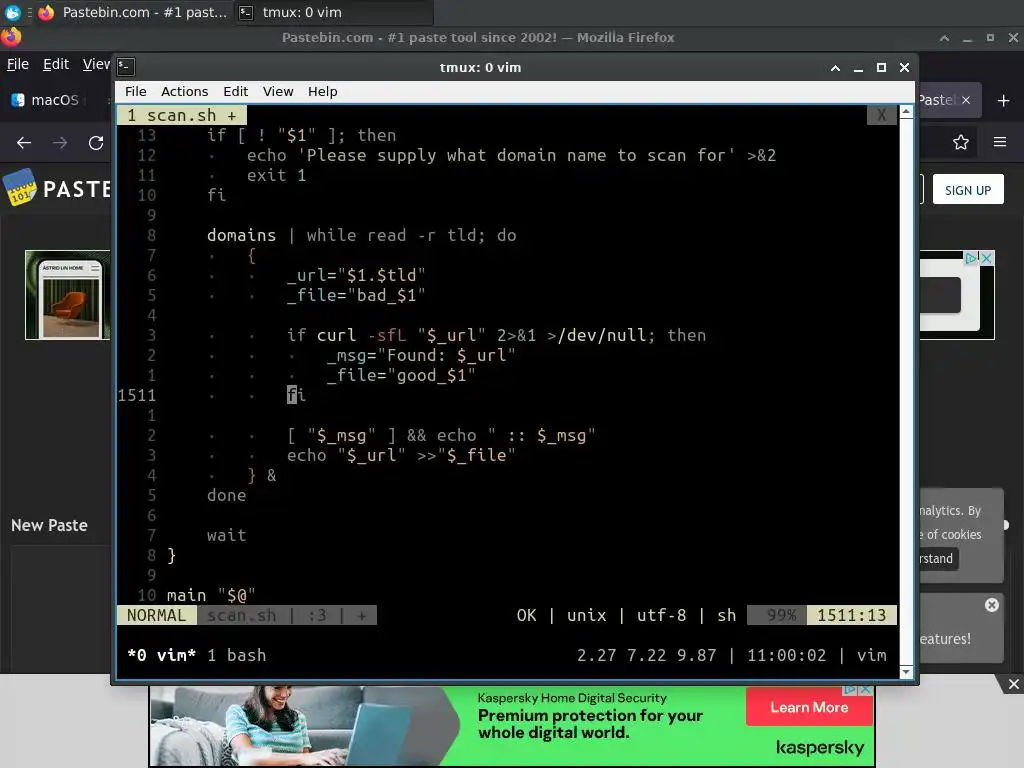This screenshot has height=768, width=1024.
Task: Click the Firefox icon in the title bar
Action: pos(11,37)
